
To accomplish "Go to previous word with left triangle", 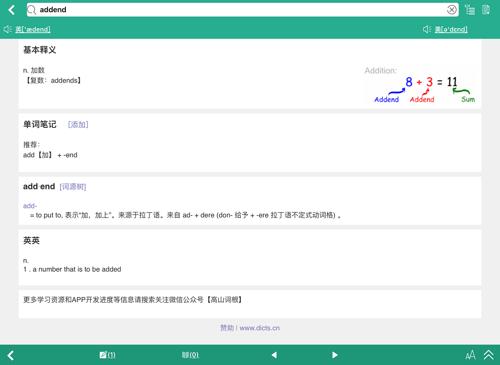I will 274,355.
